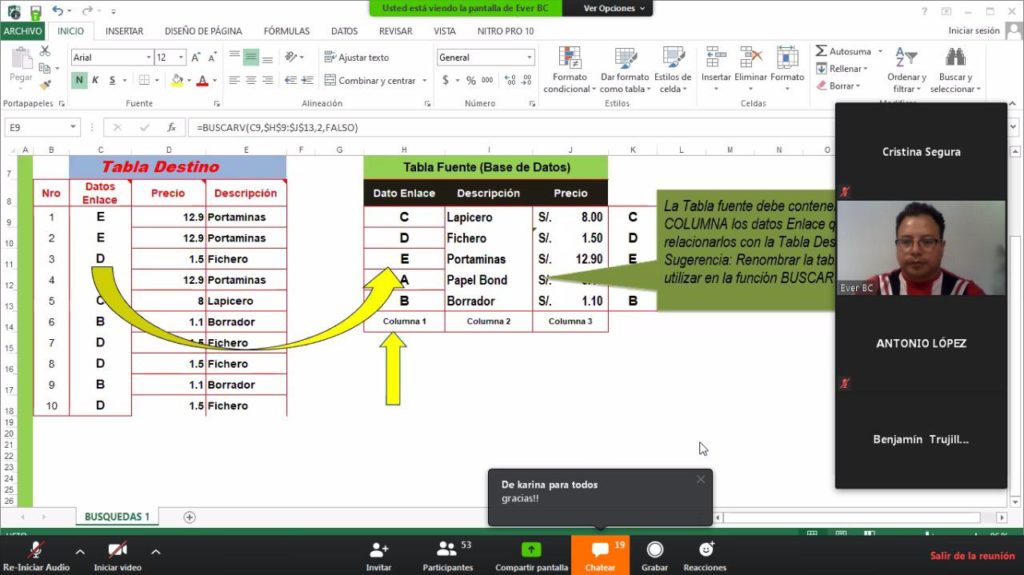
Task: Open the font size 12 dropdown
Action: (181, 58)
